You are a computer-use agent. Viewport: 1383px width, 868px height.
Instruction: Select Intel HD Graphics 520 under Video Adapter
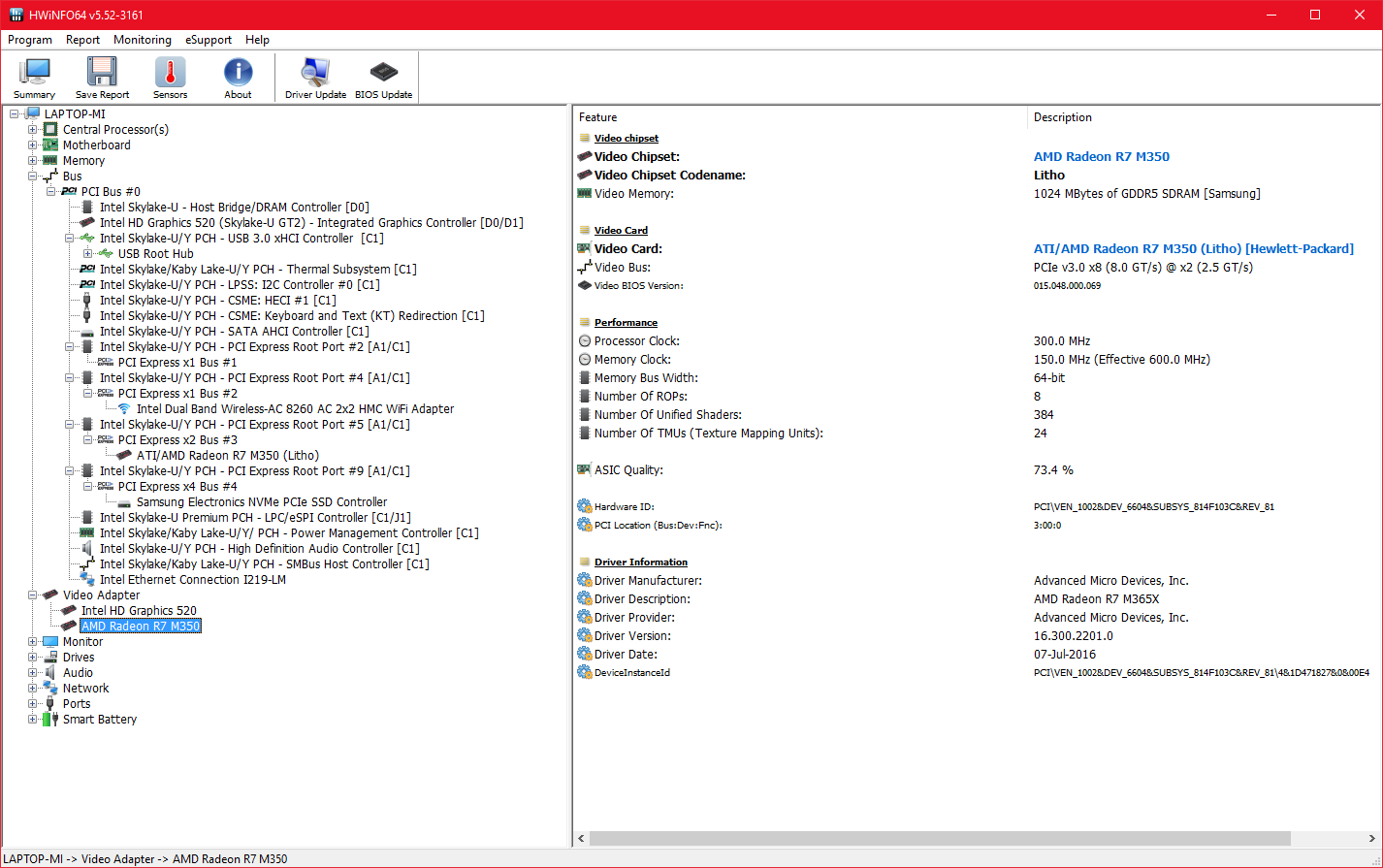click(139, 610)
